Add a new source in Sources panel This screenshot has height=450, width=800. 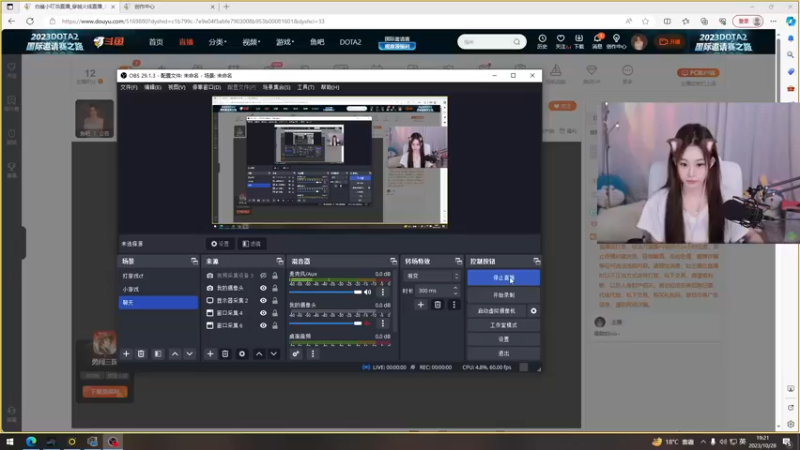[x=210, y=354]
